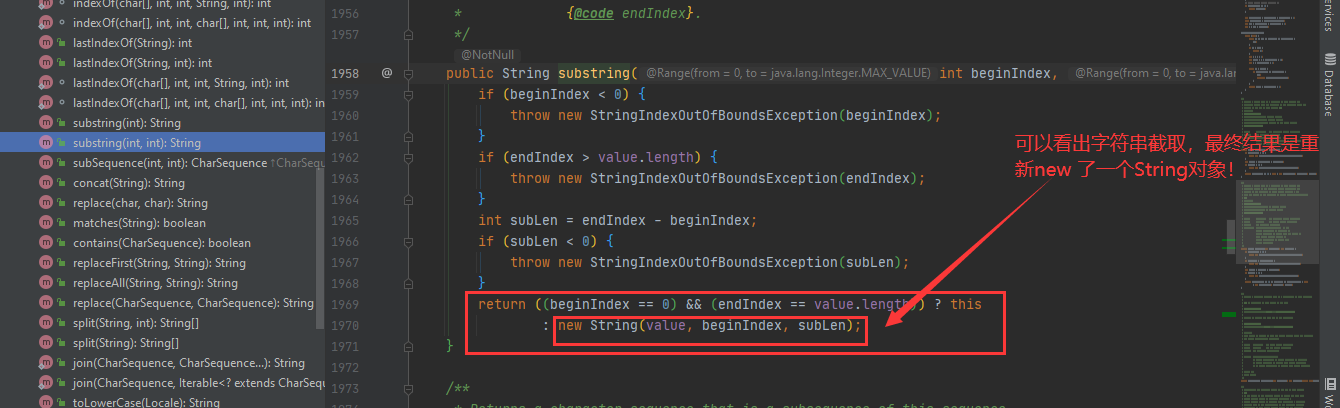Viewport: 1340px width, 408px height.
Task: Click the method icon beside lastIndexOf(String): int
Action: (x=46, y=43)
